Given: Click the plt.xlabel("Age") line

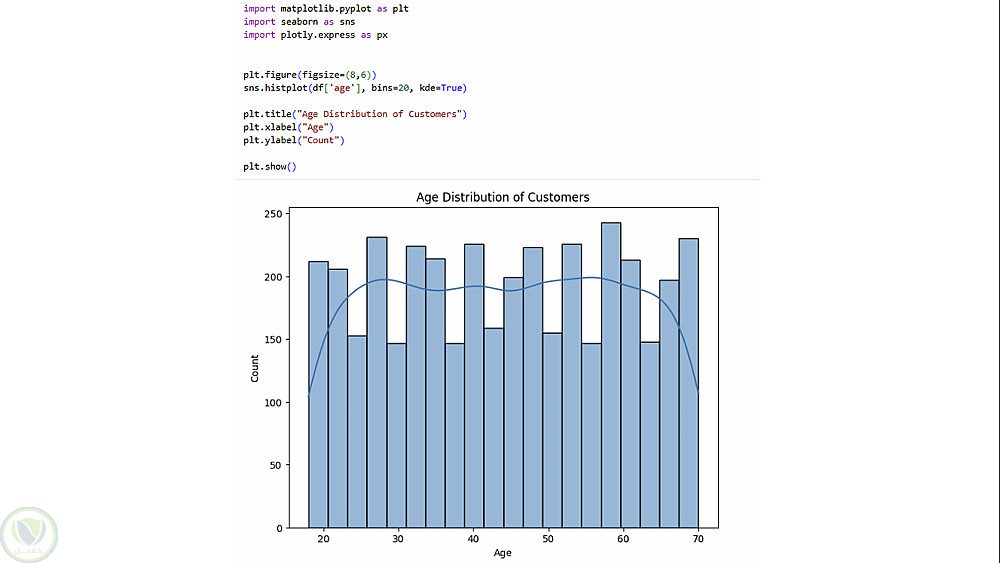Looking at the screenshot, I should pos(288,127).
